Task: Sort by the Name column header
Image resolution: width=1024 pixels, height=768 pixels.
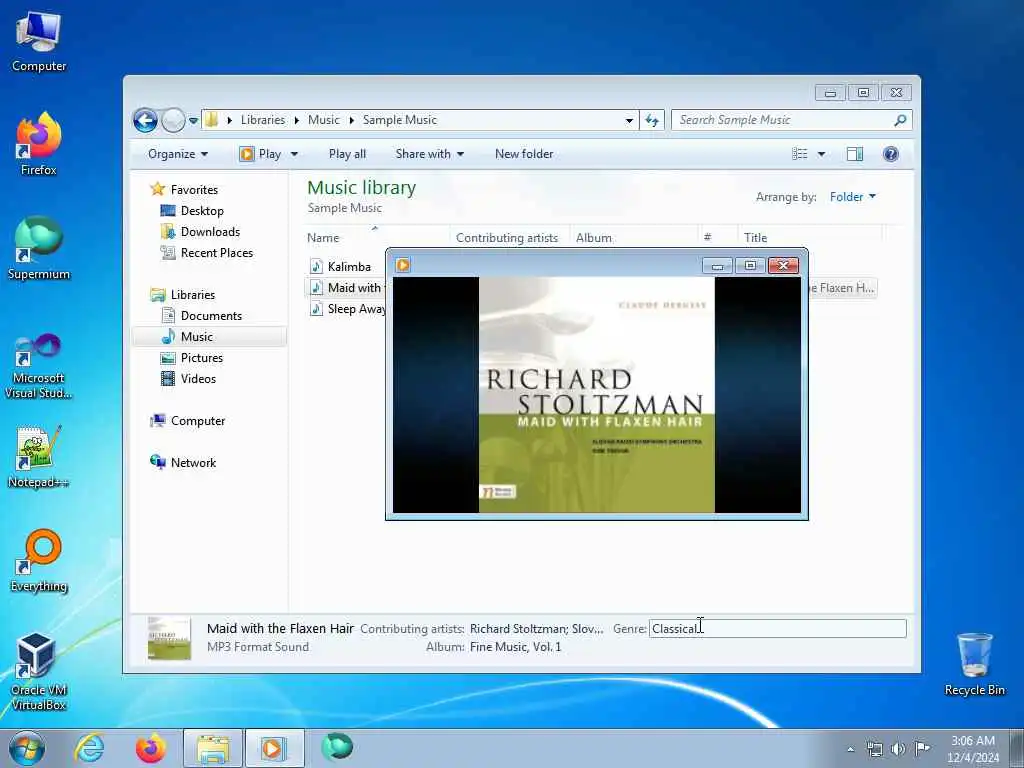Action: point(377,237)
